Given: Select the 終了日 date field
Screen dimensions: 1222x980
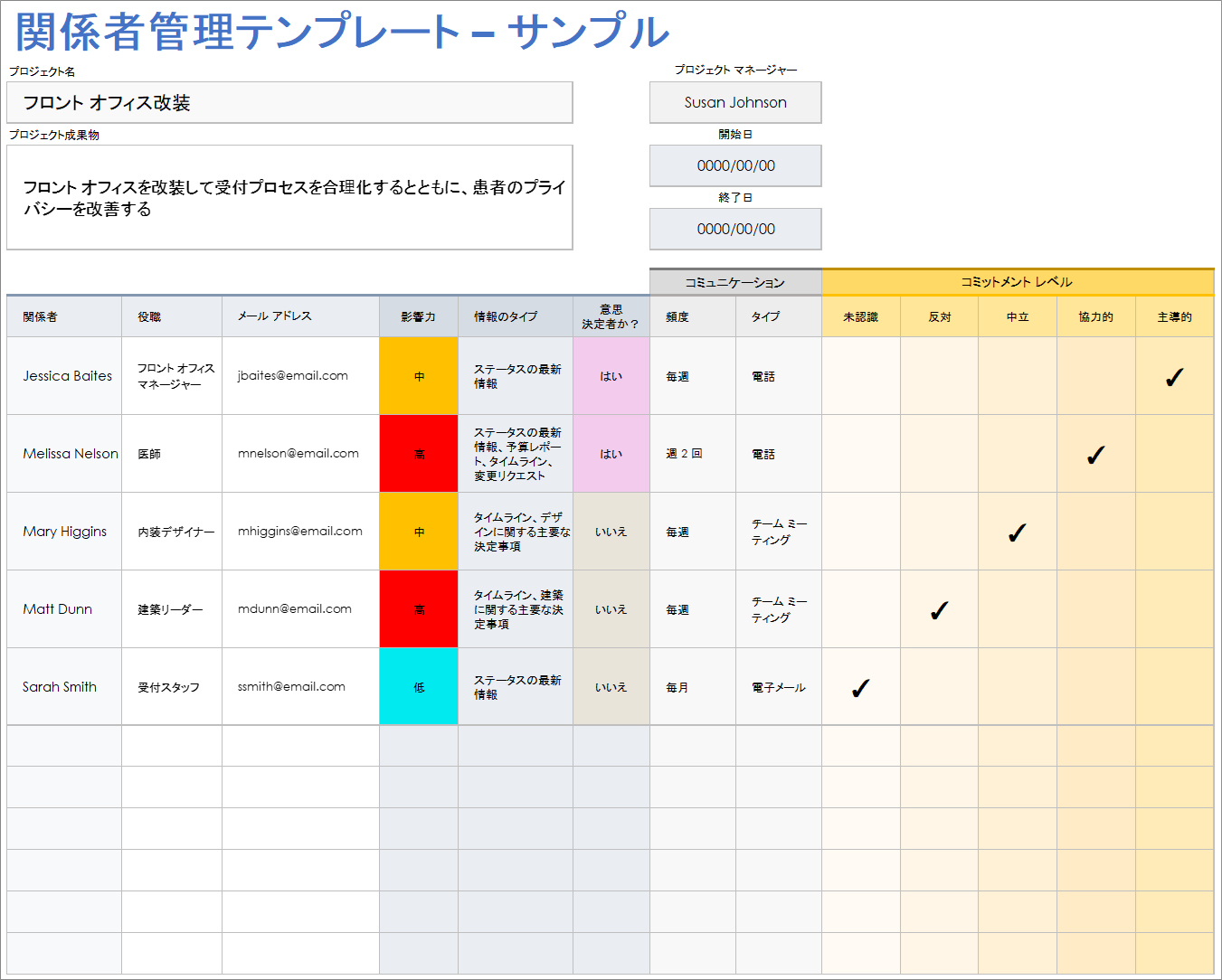Looking at the screenshot, I should pos(735,229).
